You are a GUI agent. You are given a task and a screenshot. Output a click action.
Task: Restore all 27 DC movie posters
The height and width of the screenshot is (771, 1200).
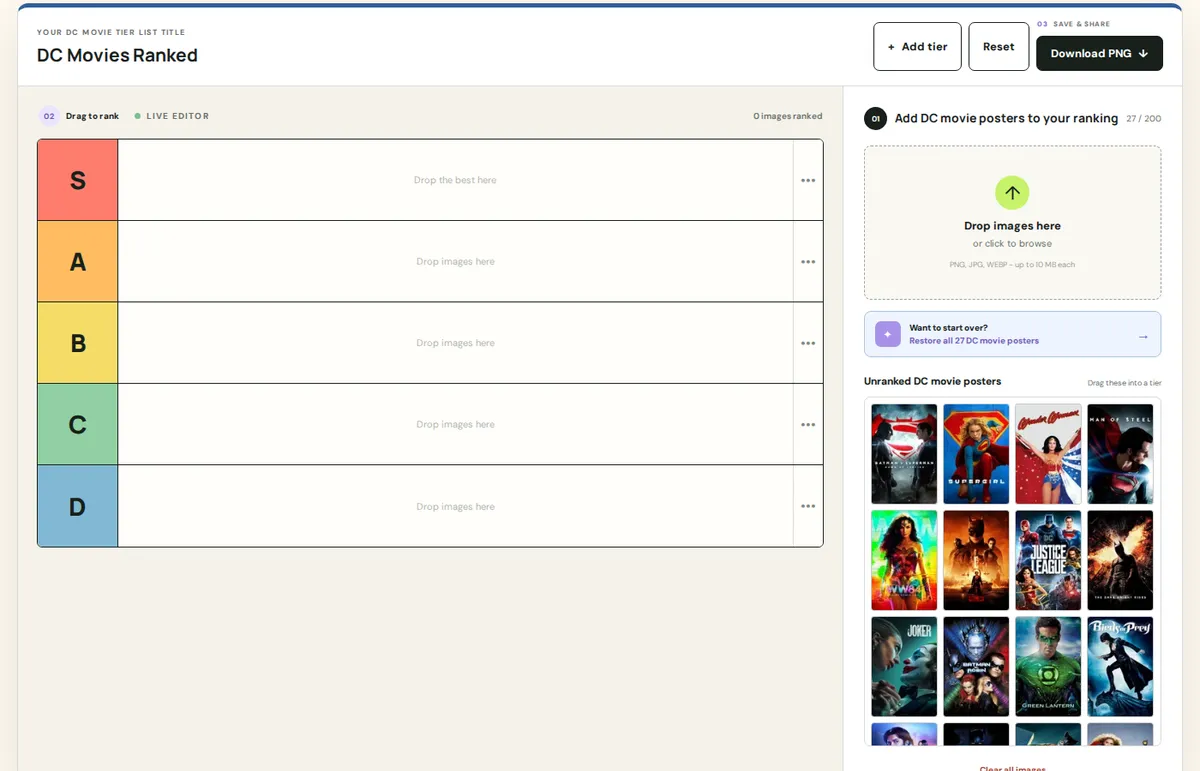click(974, 341)
